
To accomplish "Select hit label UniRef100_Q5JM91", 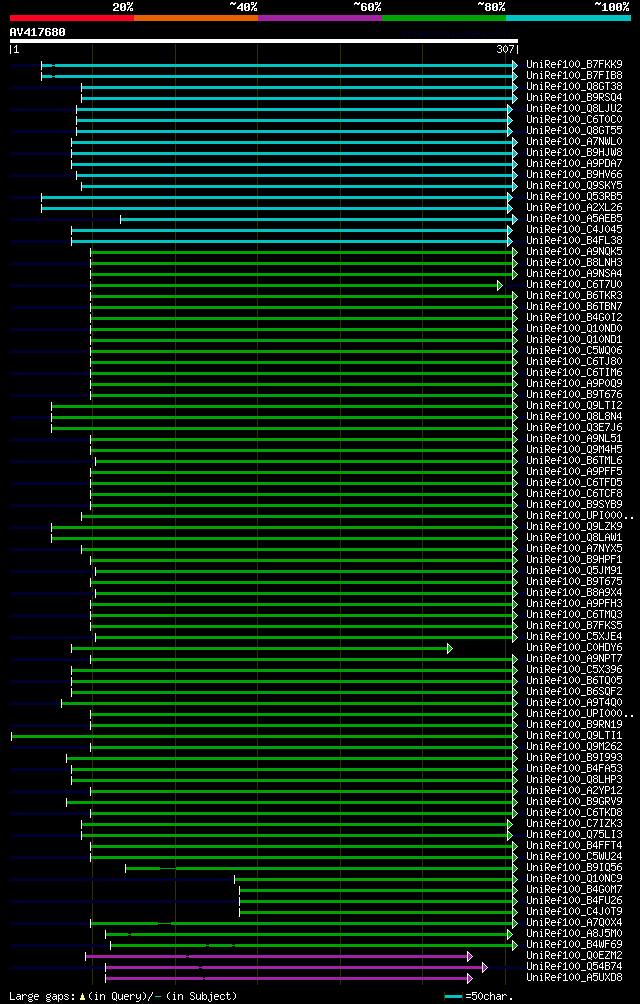I will coord(574,571).
